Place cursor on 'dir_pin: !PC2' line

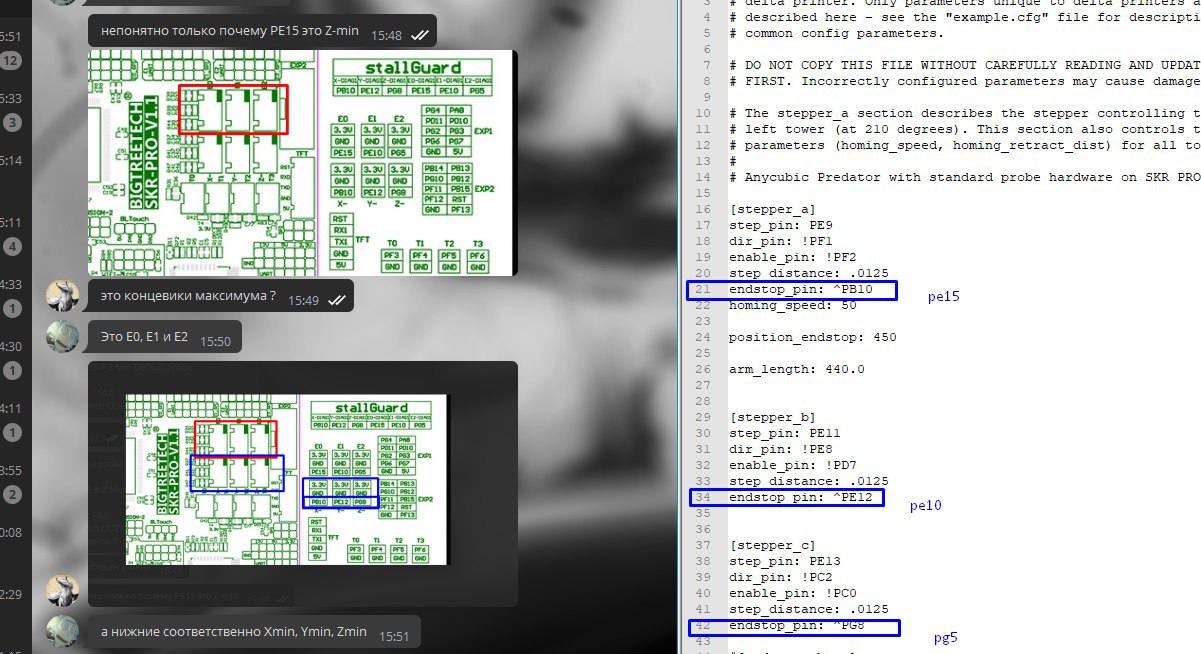coord(780,577)
